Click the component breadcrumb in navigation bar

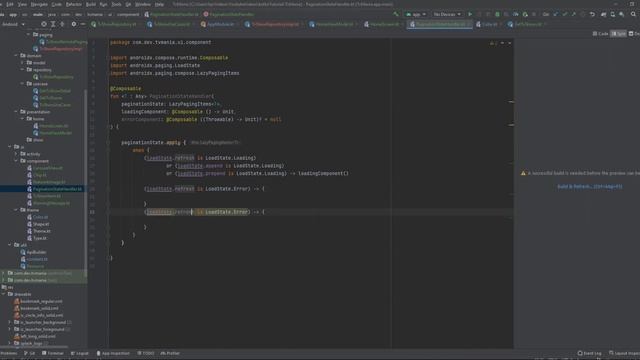pyautogui.click(x=127, y=14)
